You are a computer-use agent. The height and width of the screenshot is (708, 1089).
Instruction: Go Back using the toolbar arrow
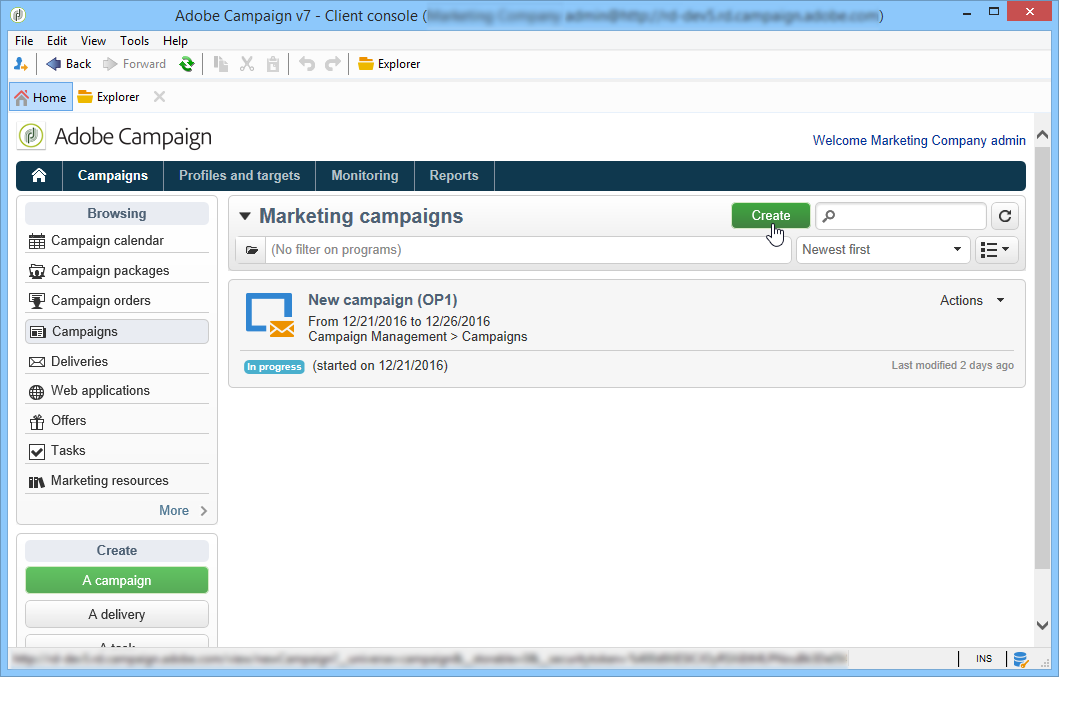69,64
